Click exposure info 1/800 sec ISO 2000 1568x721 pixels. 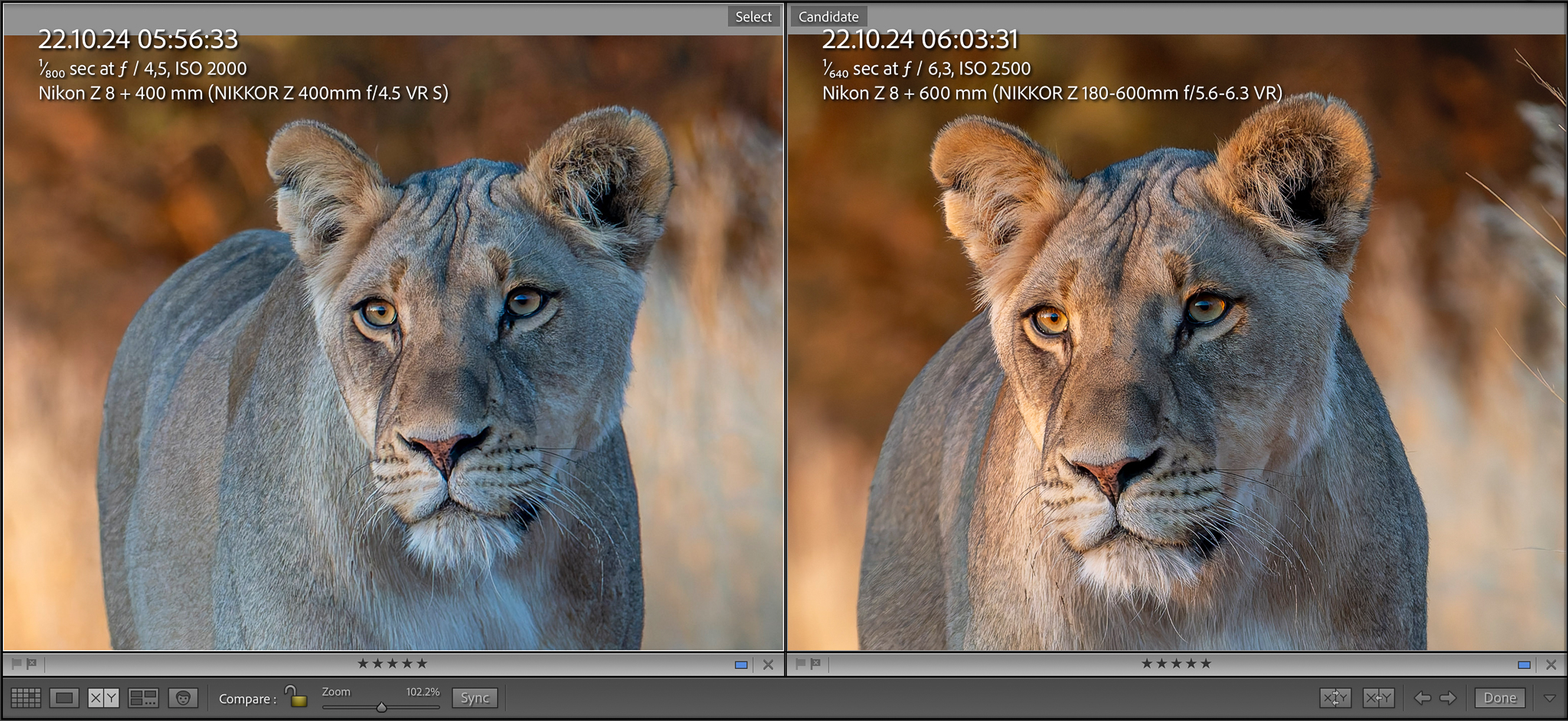click(142, 69)
